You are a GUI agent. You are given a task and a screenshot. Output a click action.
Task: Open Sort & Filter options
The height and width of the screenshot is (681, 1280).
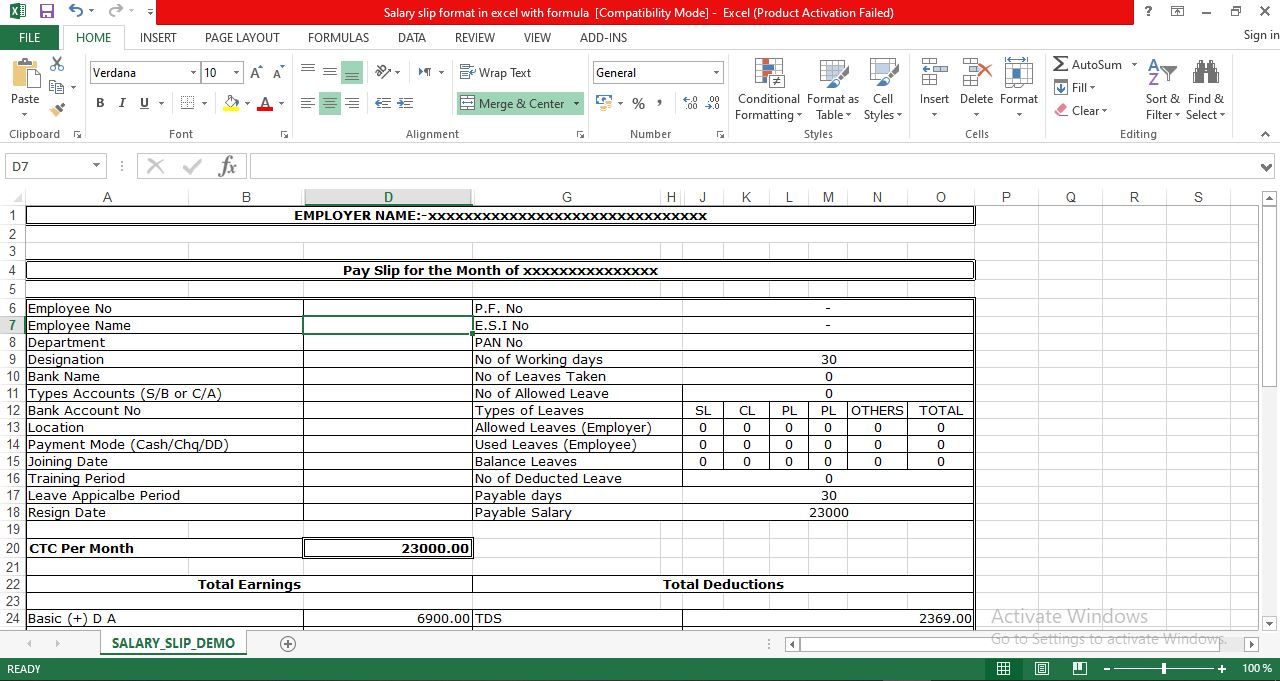(1162, 90)
